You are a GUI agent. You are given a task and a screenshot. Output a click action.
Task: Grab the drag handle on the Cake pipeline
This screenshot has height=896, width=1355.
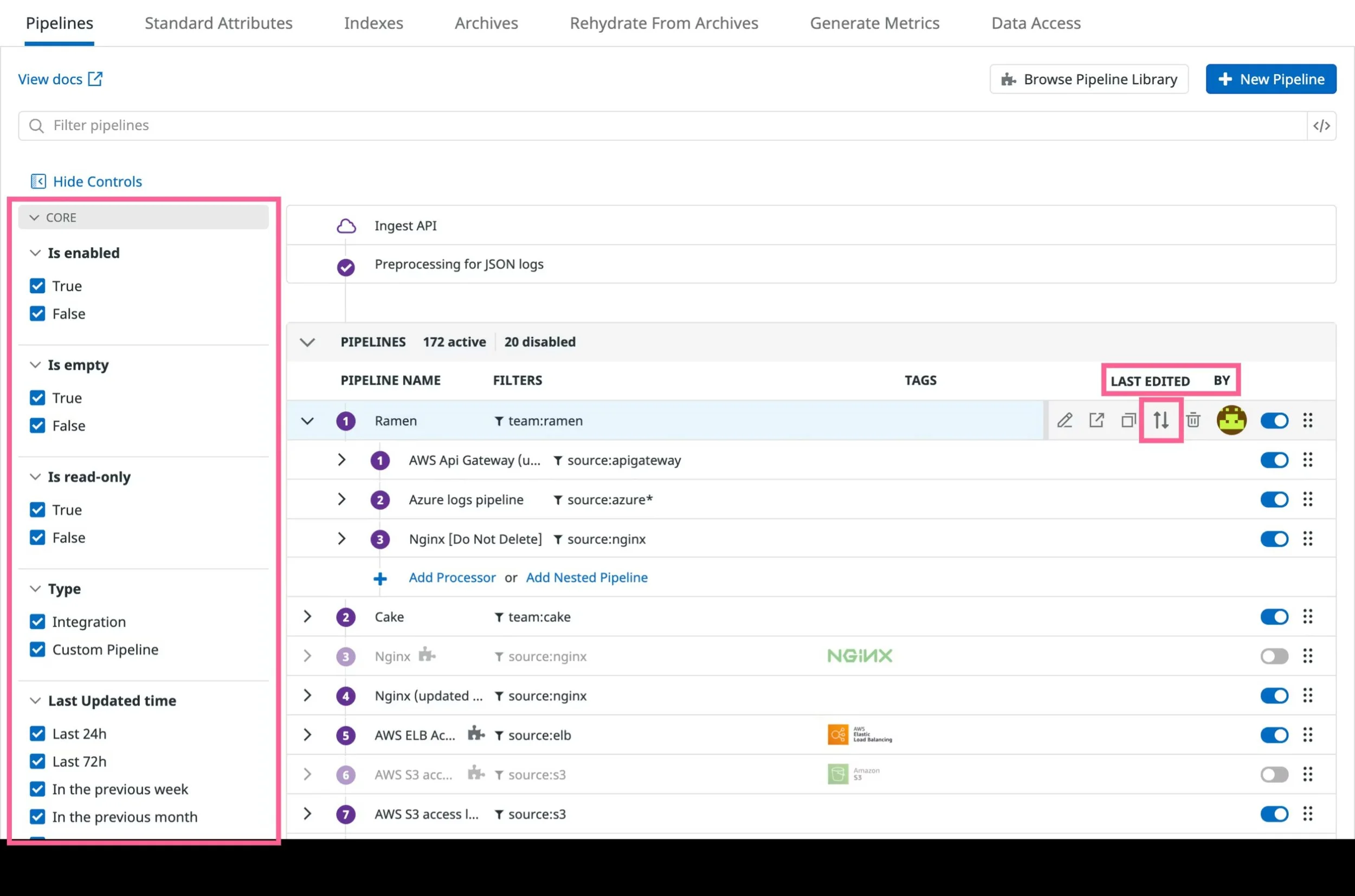point(1308,616)
